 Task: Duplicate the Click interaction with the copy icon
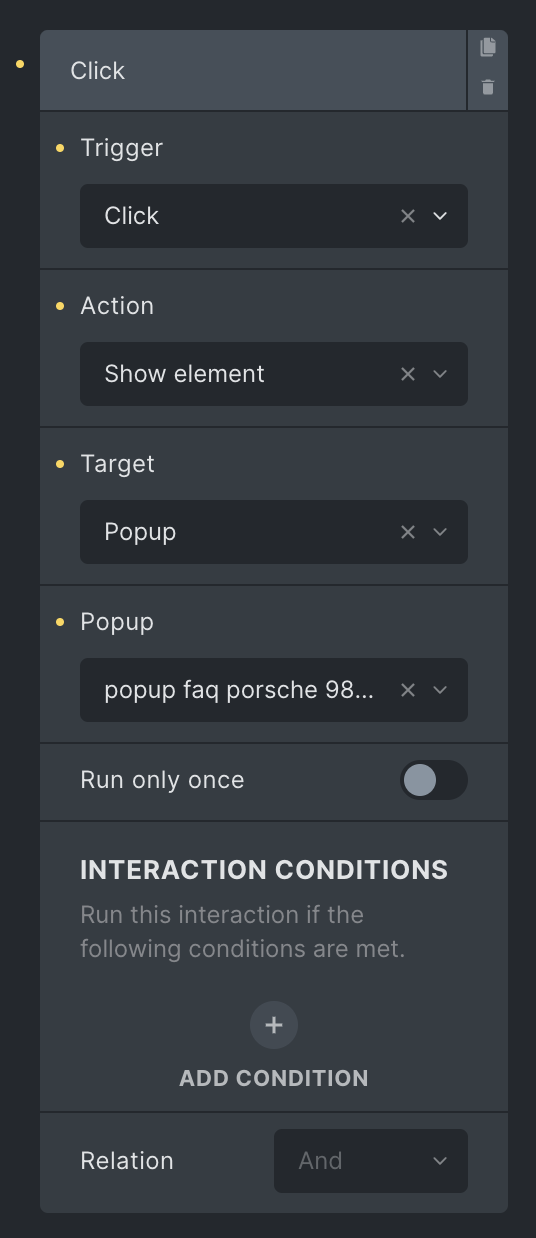click(488, 48)
